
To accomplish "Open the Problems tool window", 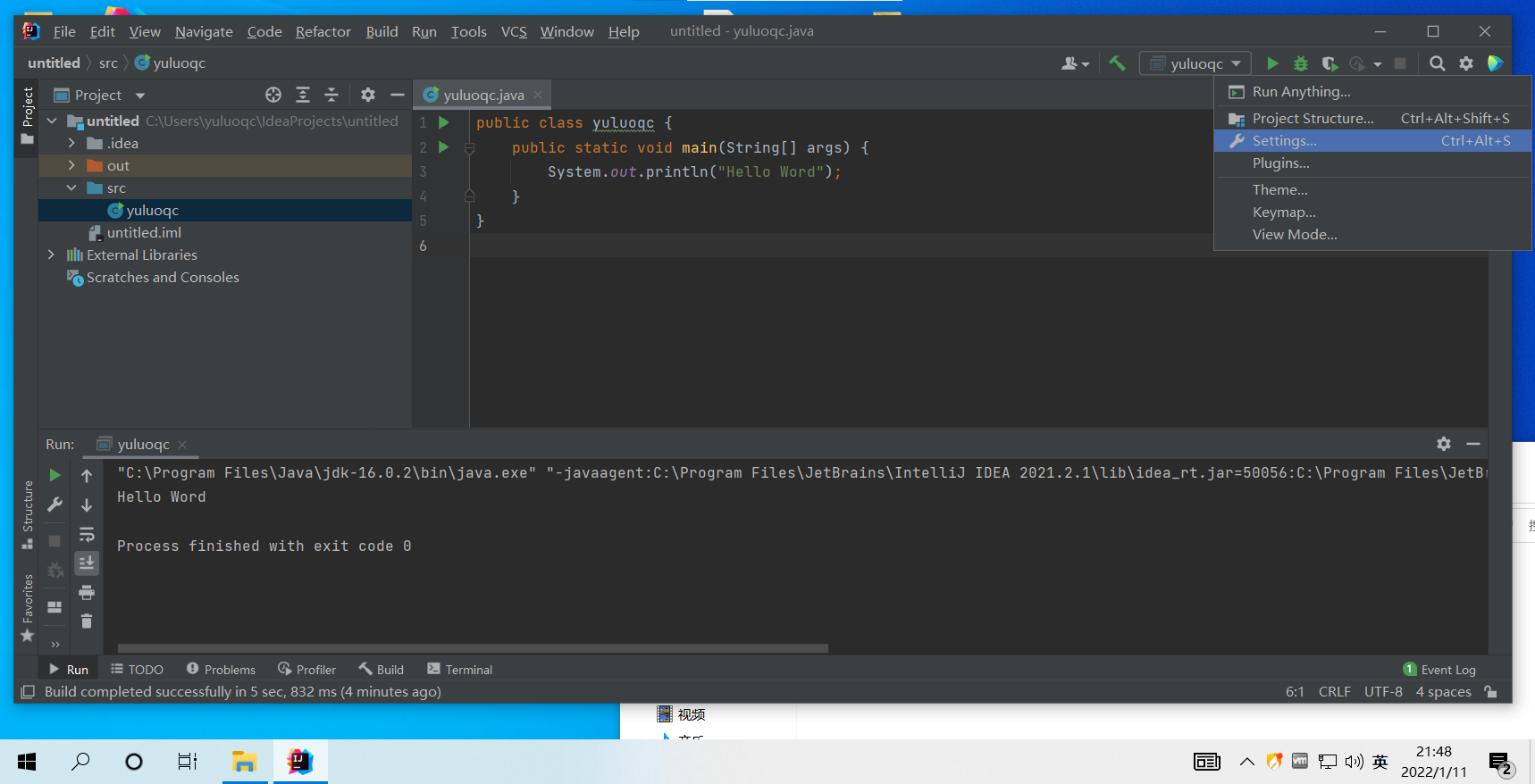I will (221, 670).
